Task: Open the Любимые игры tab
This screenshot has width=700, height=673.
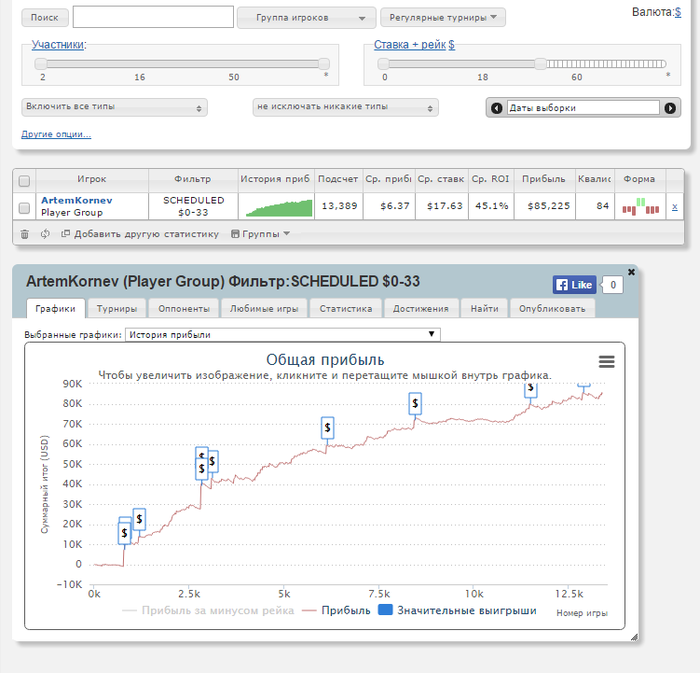Action: (264, 309)
